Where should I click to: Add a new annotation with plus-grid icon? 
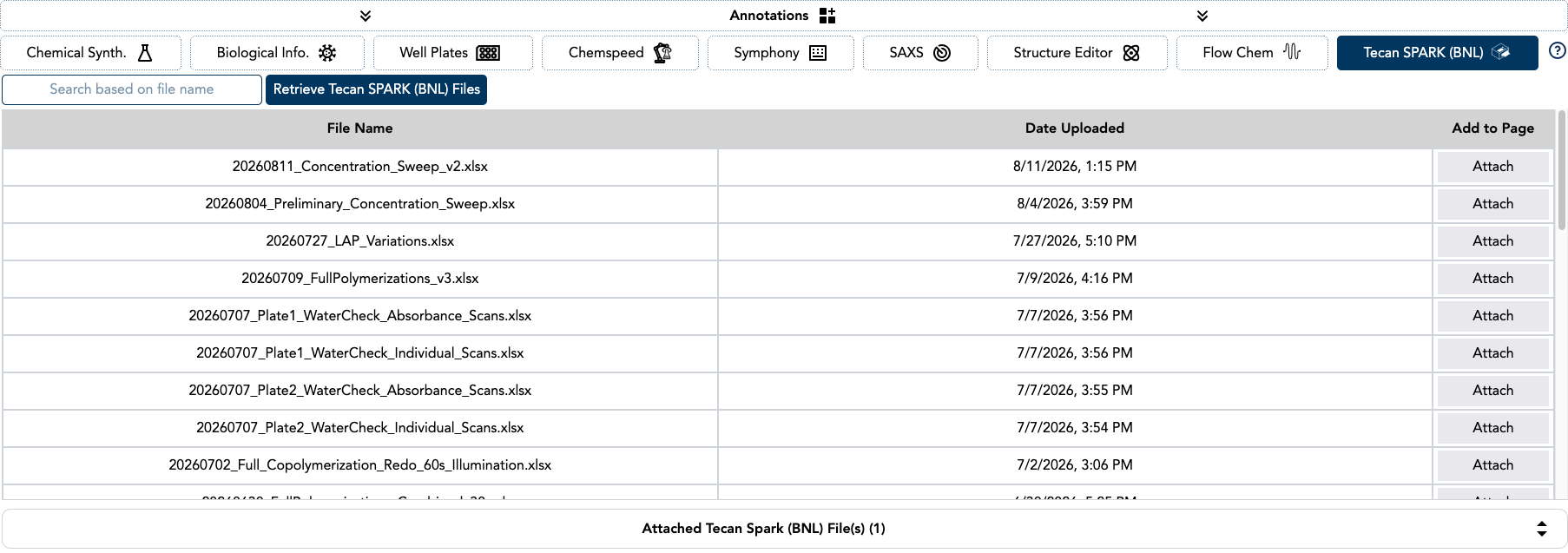(x=827, y=16)
